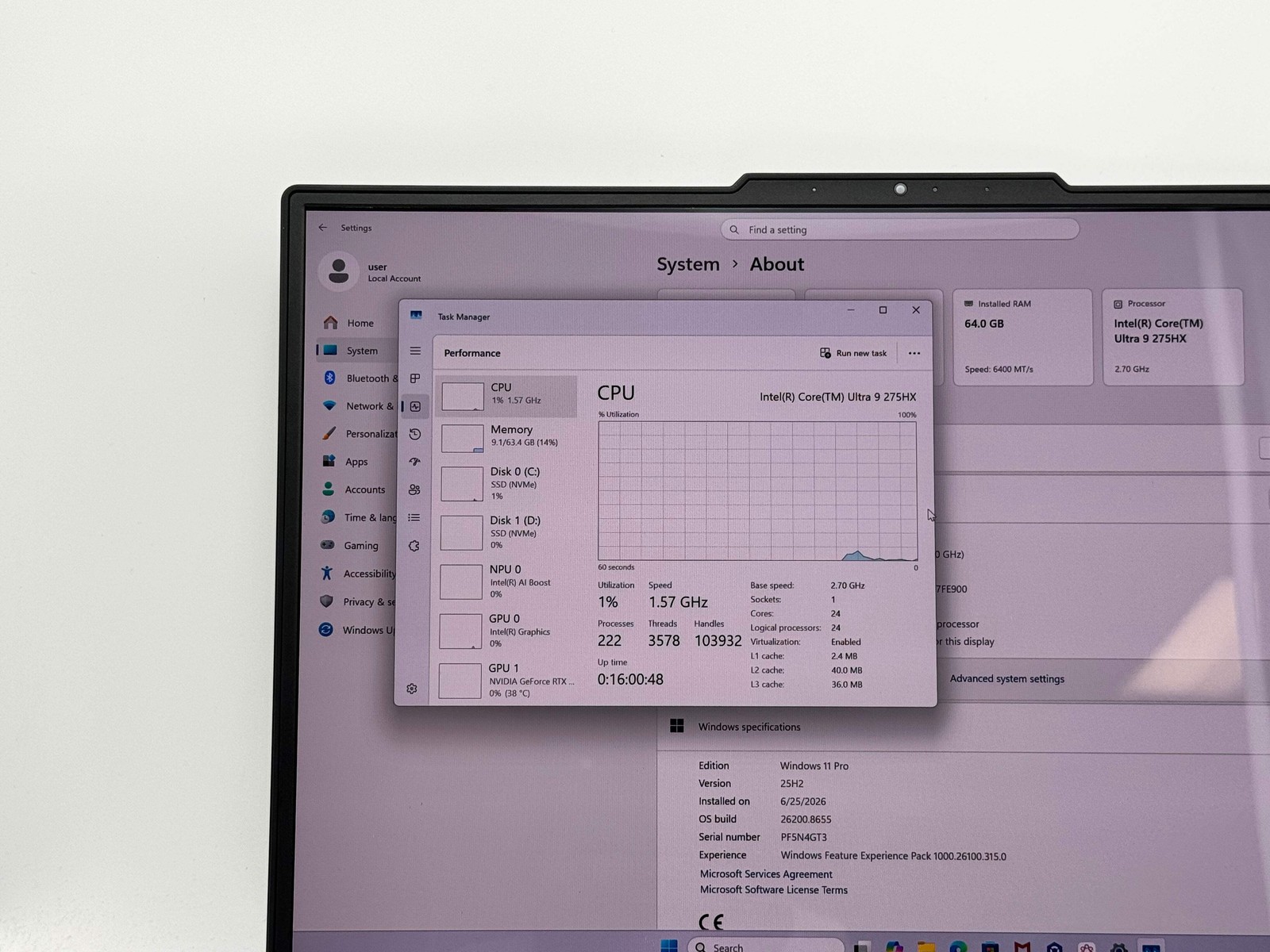Click the processes count 222
The height and width of the screenshot is (952, 1270).
(x=610, y=640)
